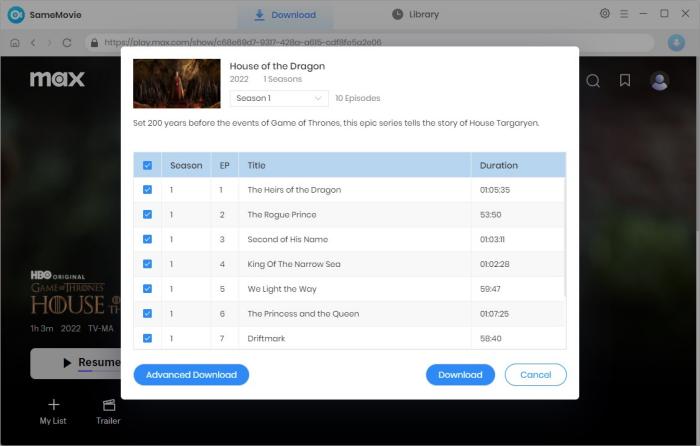Uncheck King Of The Narrow Sea episode

tap(148, 264)
